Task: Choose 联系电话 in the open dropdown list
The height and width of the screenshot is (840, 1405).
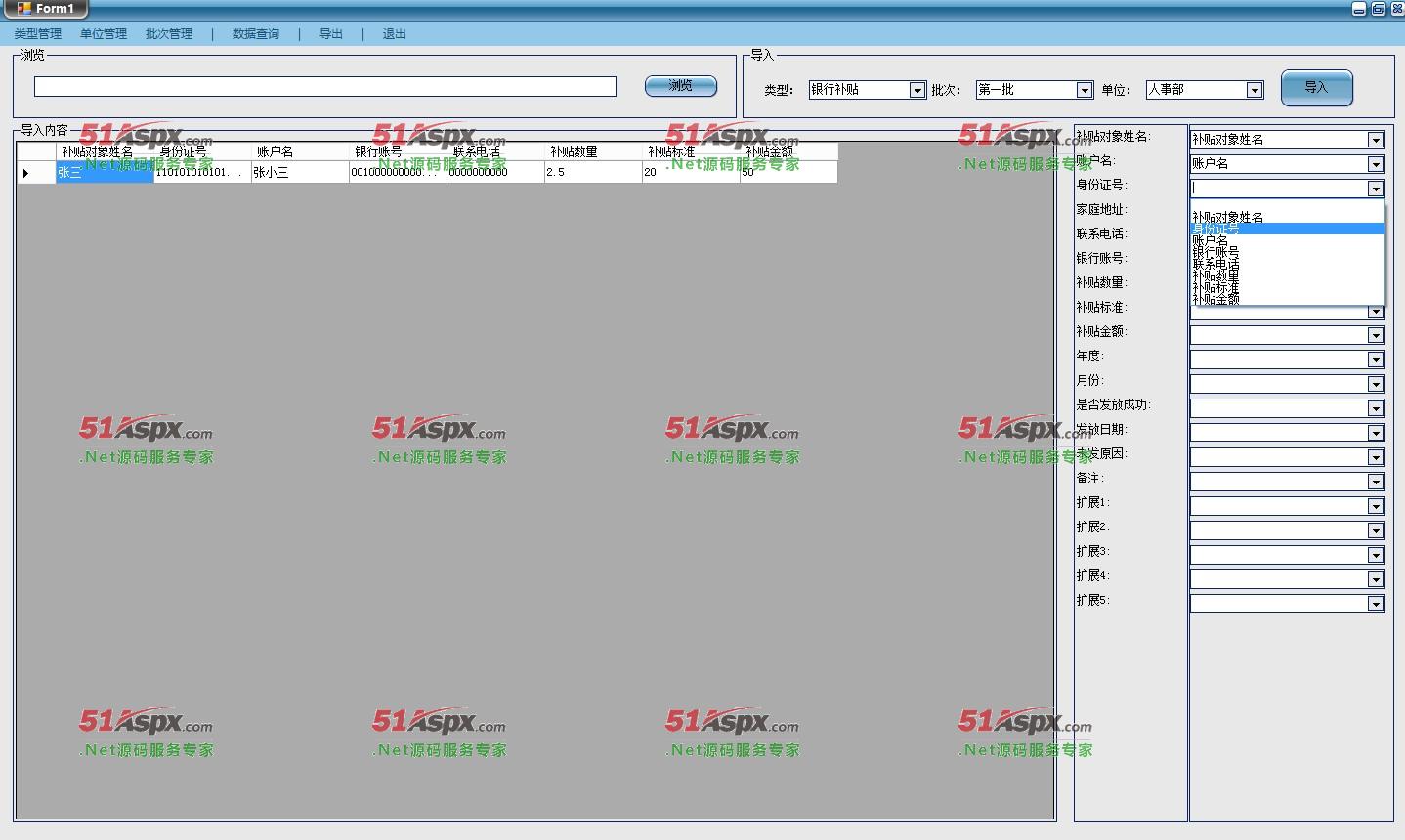Action: point(1287,264)
